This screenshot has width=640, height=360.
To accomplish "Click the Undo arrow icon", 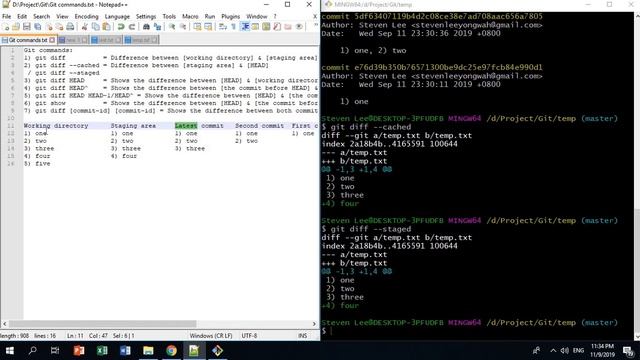I will [121, 27].
